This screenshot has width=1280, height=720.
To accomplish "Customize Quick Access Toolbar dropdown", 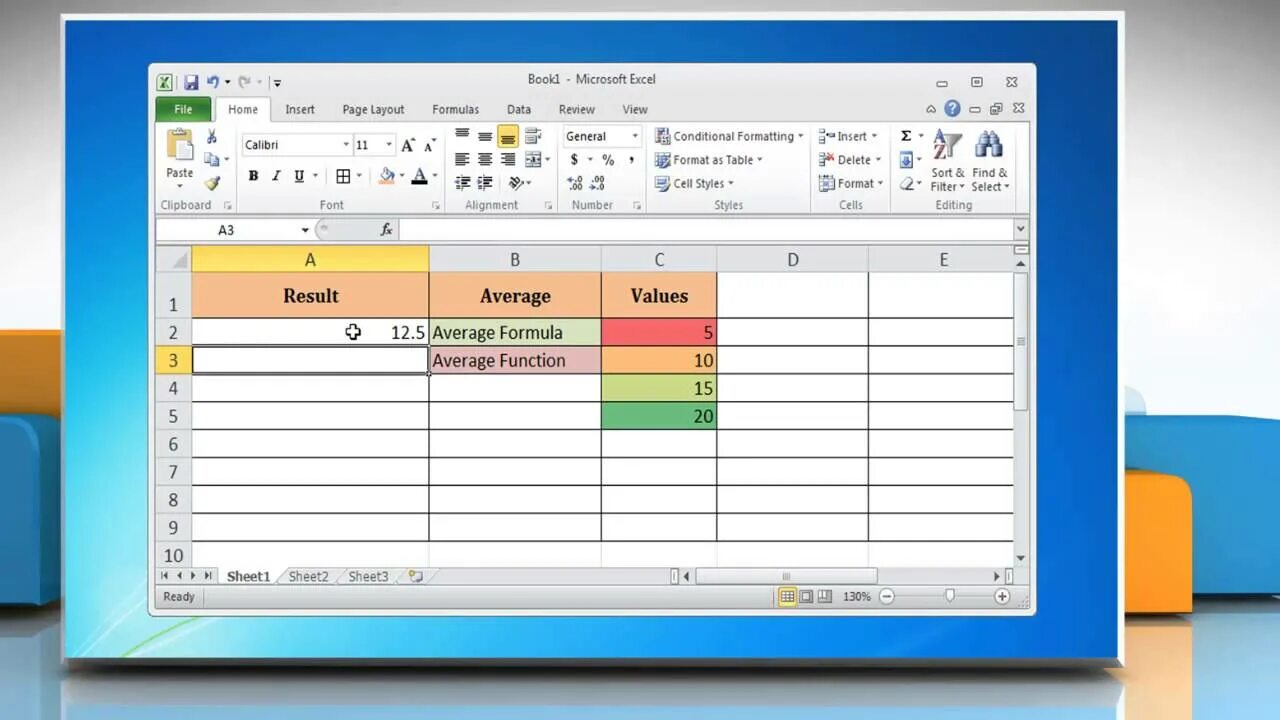I will pyautogui.click(x=277, y=83).
